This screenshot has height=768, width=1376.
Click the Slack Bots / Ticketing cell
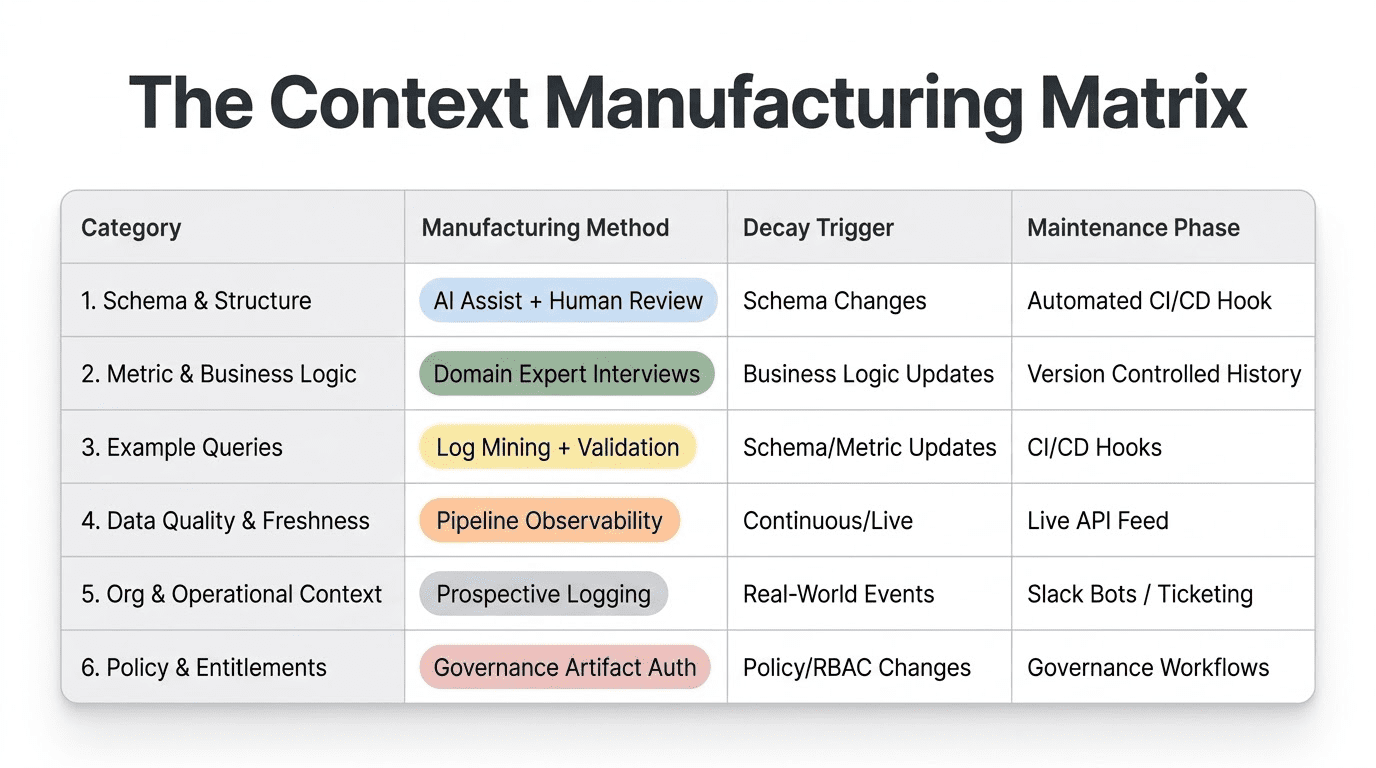(1139, 594)
